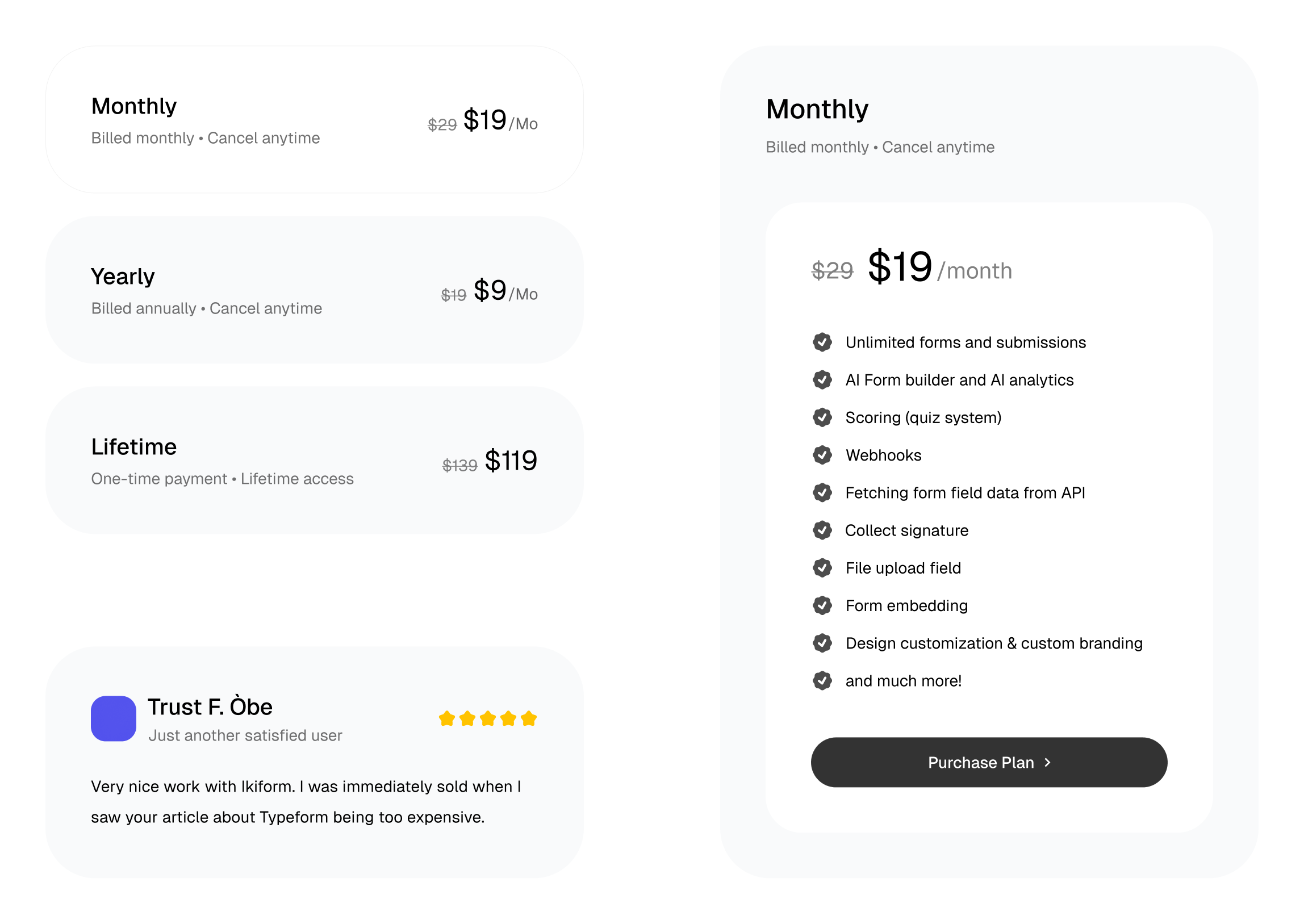
Task: Click the third gold star rating
Action: click(487, 718)
